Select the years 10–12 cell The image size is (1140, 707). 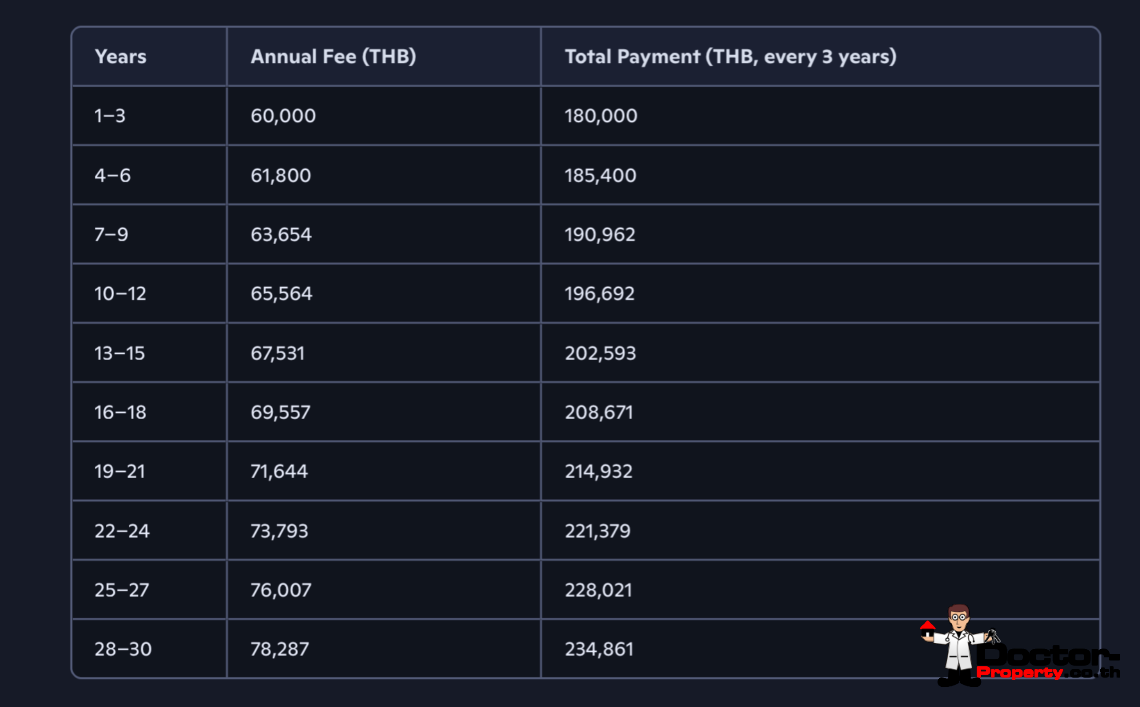pyautogui.click(x=117, y=294)
